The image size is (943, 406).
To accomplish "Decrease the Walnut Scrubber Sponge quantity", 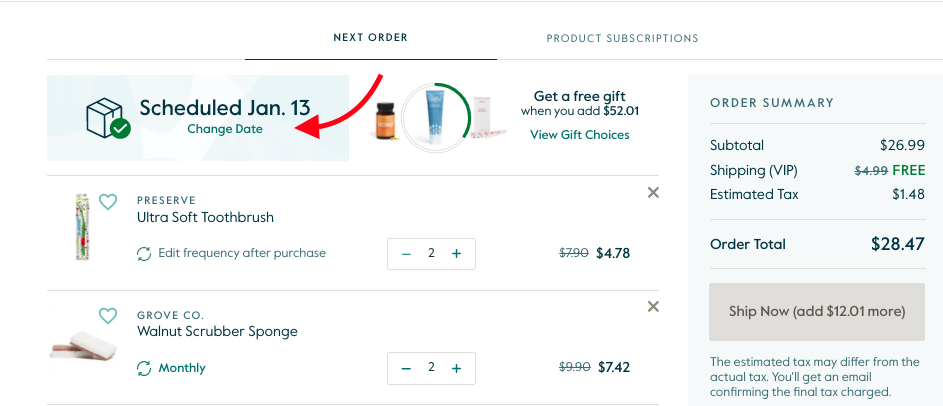I will 406,368.
